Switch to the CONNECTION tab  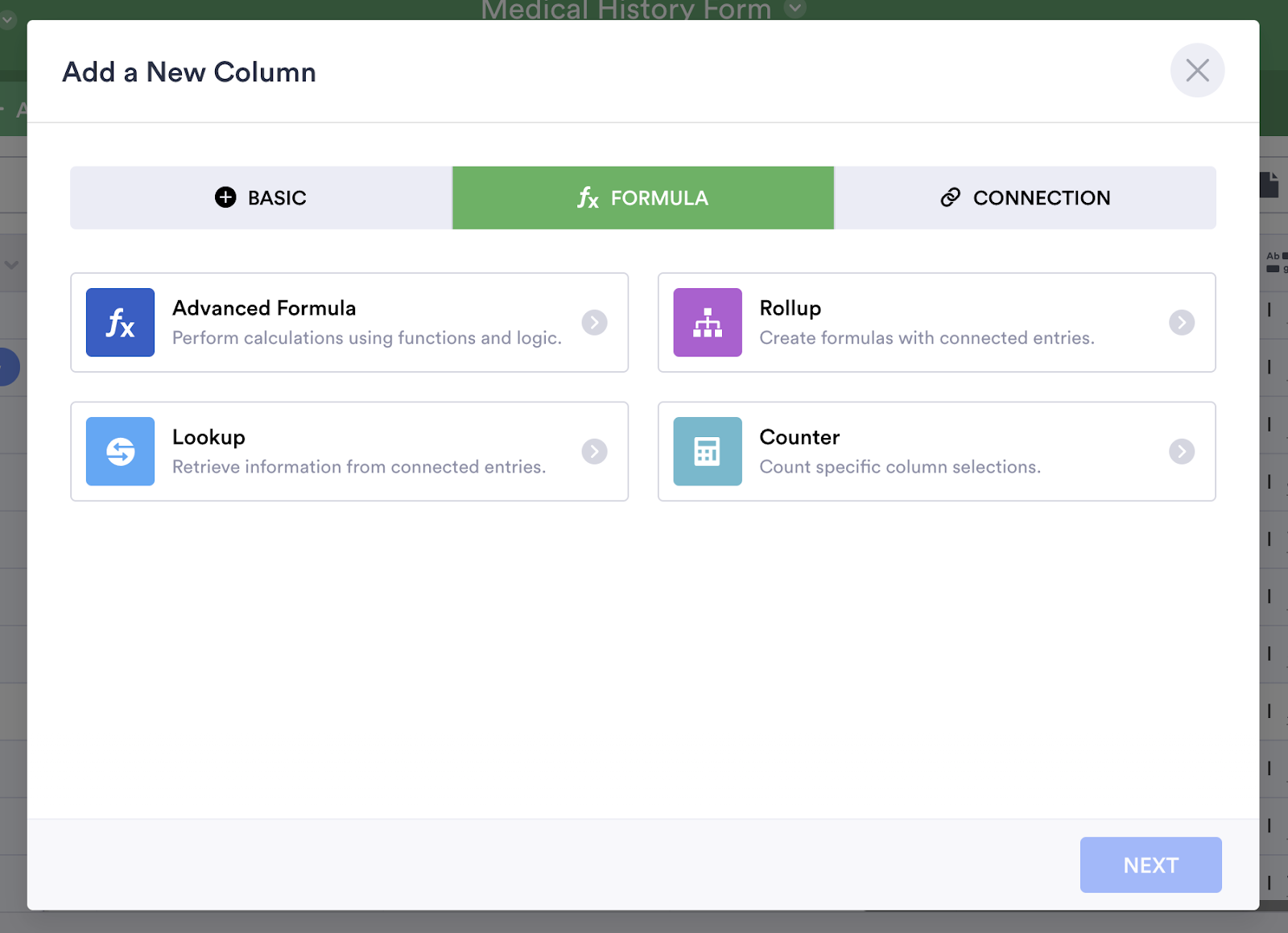[x=1025, y=198]
